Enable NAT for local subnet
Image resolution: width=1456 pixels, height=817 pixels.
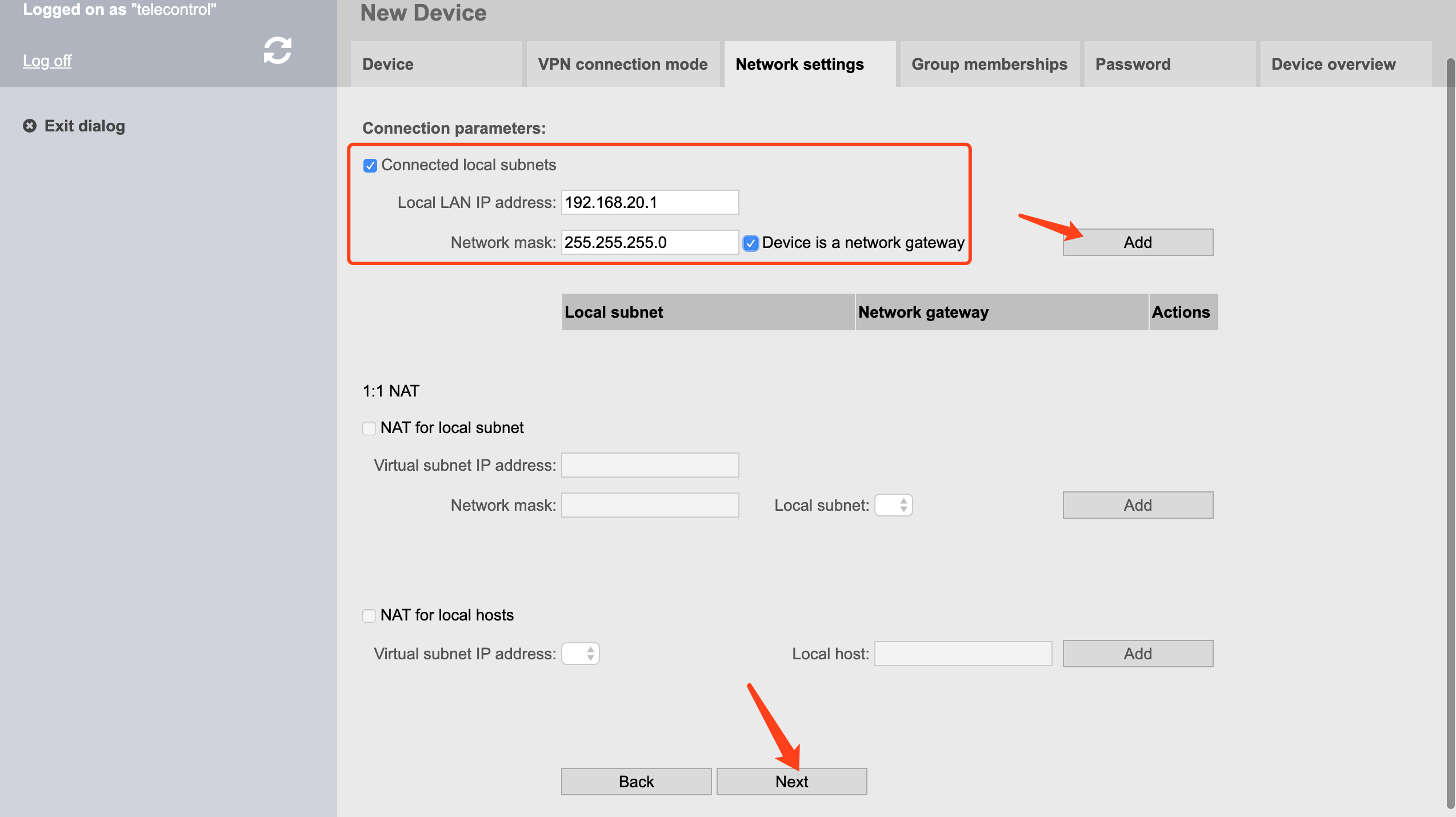pyautogui.click(x=369, y=428)
